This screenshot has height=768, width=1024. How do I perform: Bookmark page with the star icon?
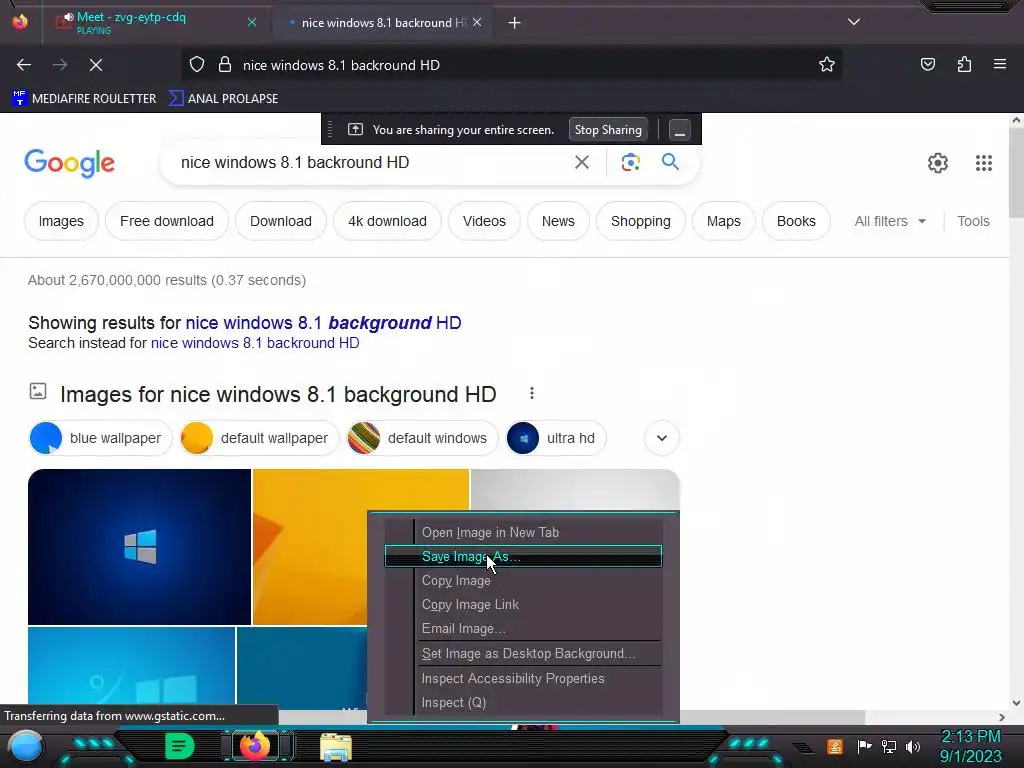click(827, 64)
